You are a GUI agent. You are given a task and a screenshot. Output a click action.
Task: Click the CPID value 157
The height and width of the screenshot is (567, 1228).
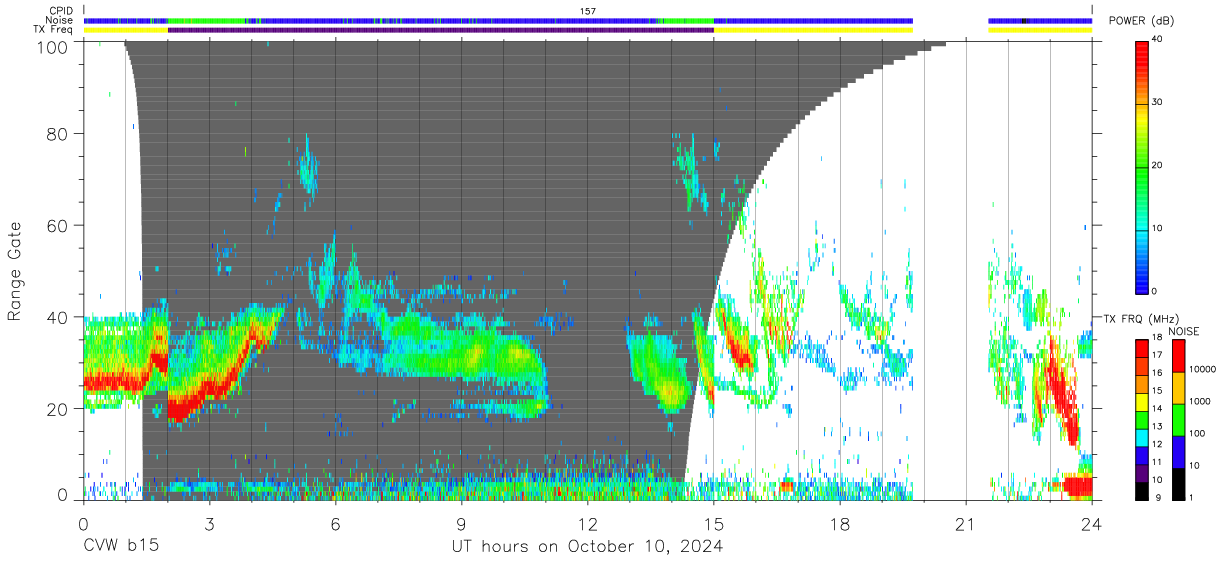[588, 11]
